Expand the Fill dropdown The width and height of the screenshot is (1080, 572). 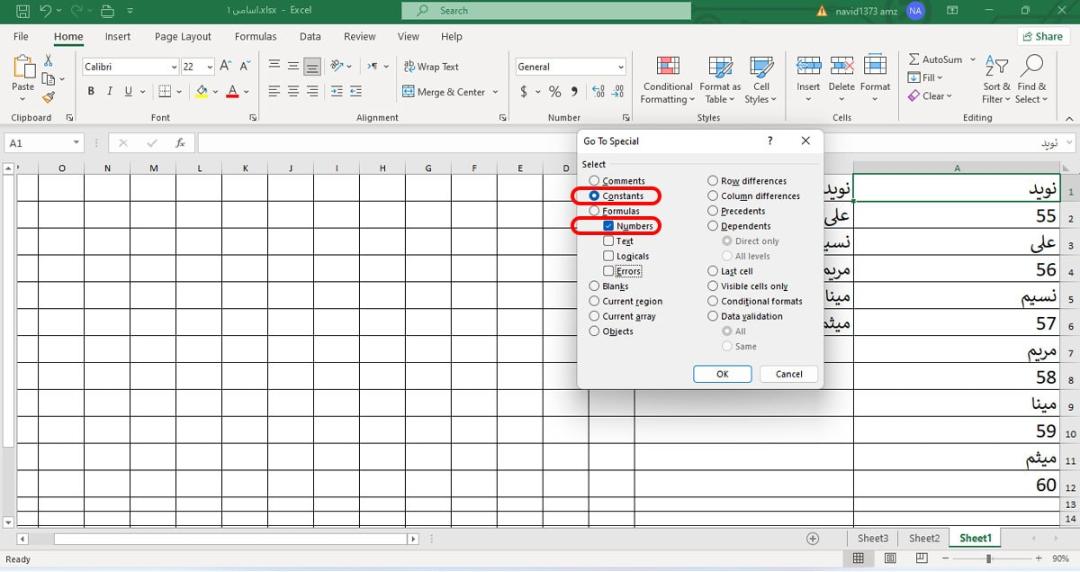coord(939,78)
